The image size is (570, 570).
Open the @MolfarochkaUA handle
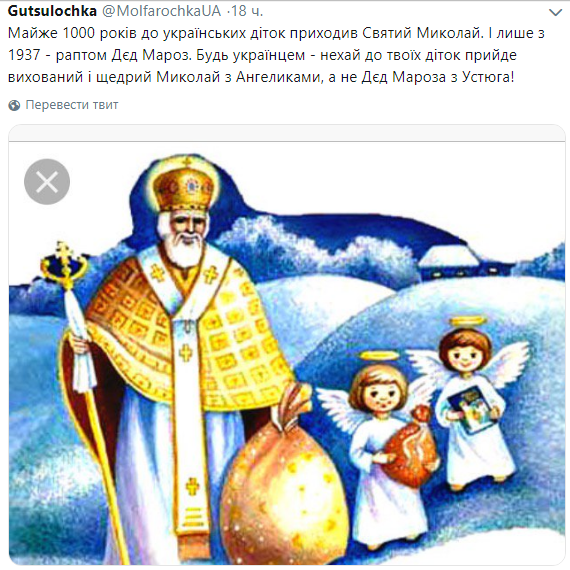pos(161,11)
